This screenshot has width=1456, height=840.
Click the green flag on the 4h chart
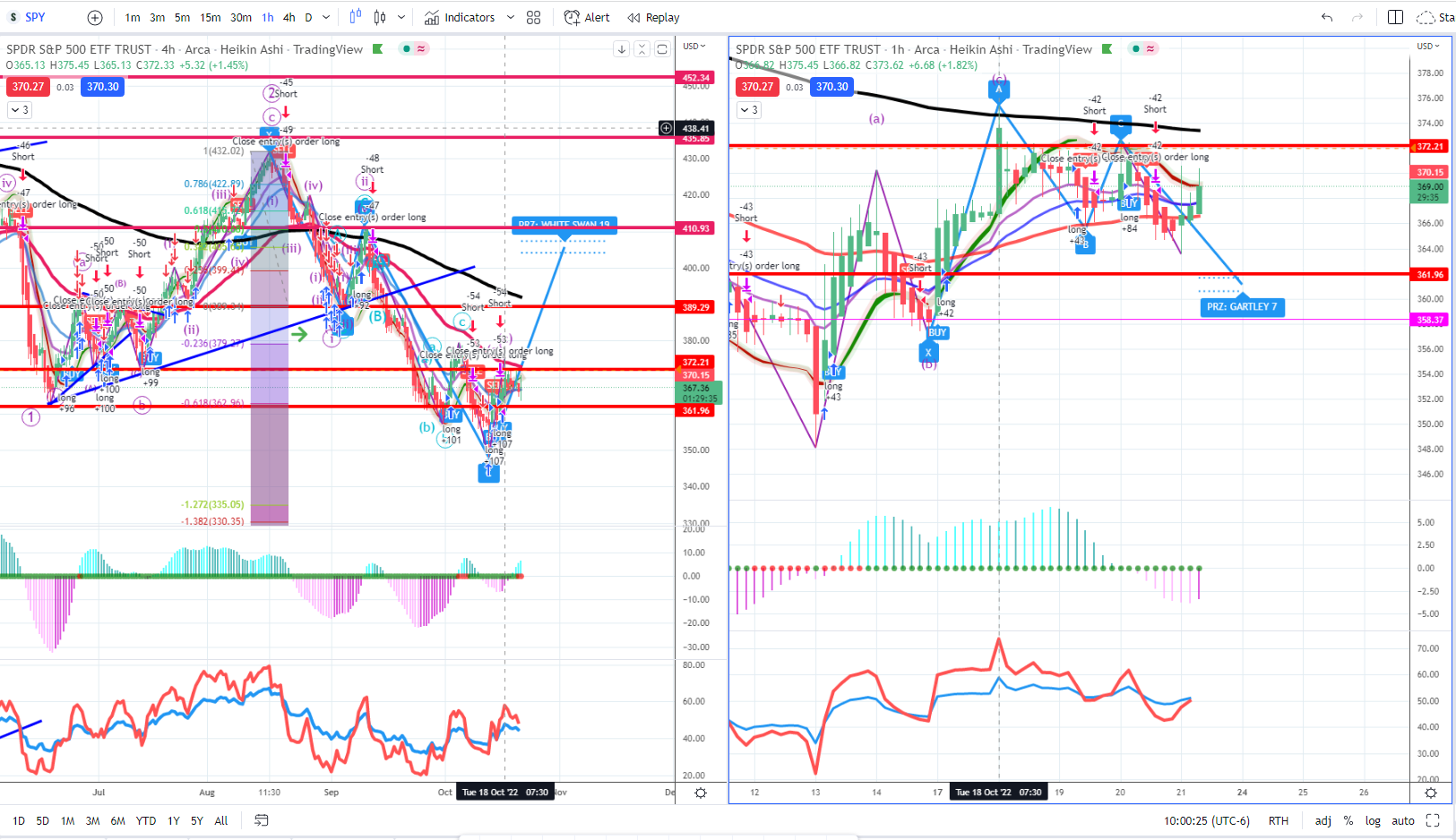point(378,49)
